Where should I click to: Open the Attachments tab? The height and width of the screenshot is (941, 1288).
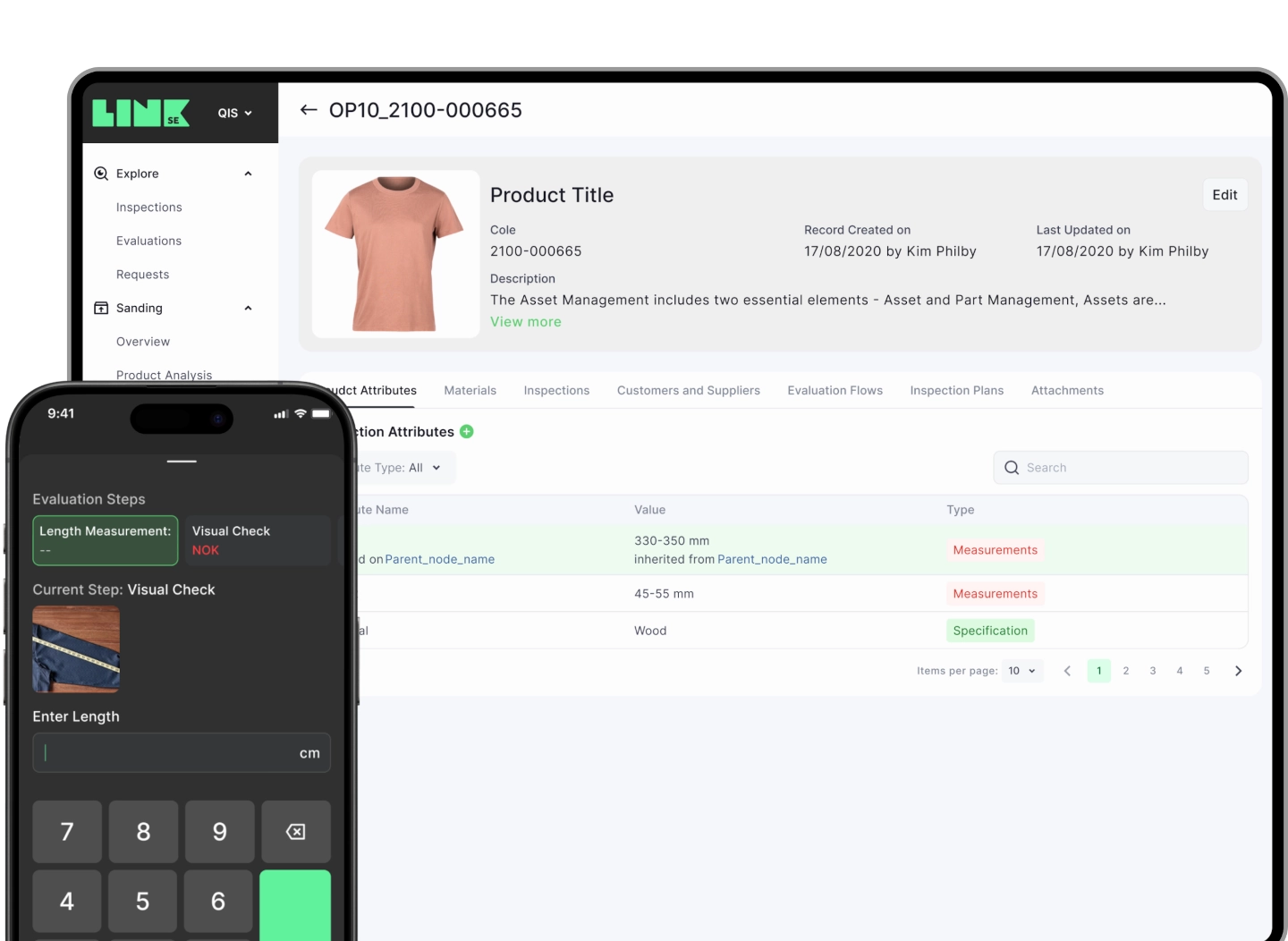coord(1067,390)
